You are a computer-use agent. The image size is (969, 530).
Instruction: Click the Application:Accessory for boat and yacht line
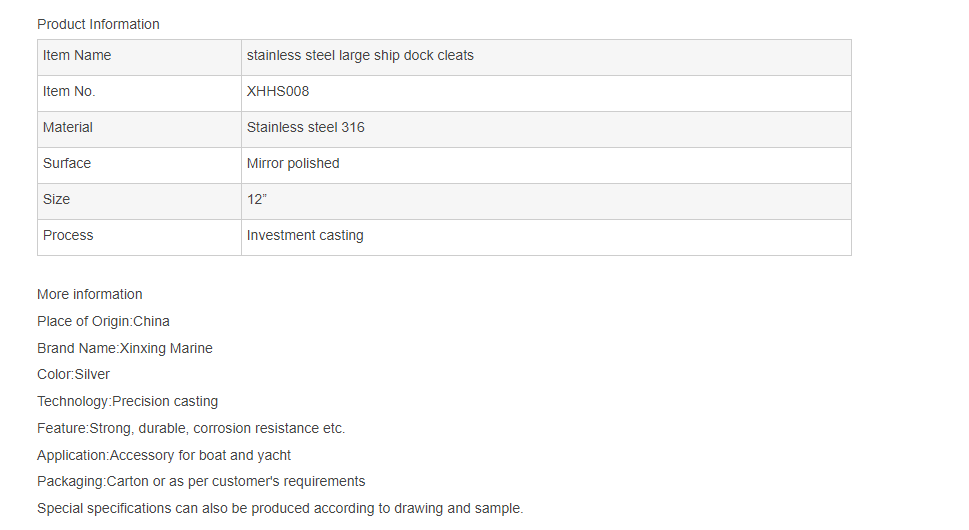coord(164,456)
